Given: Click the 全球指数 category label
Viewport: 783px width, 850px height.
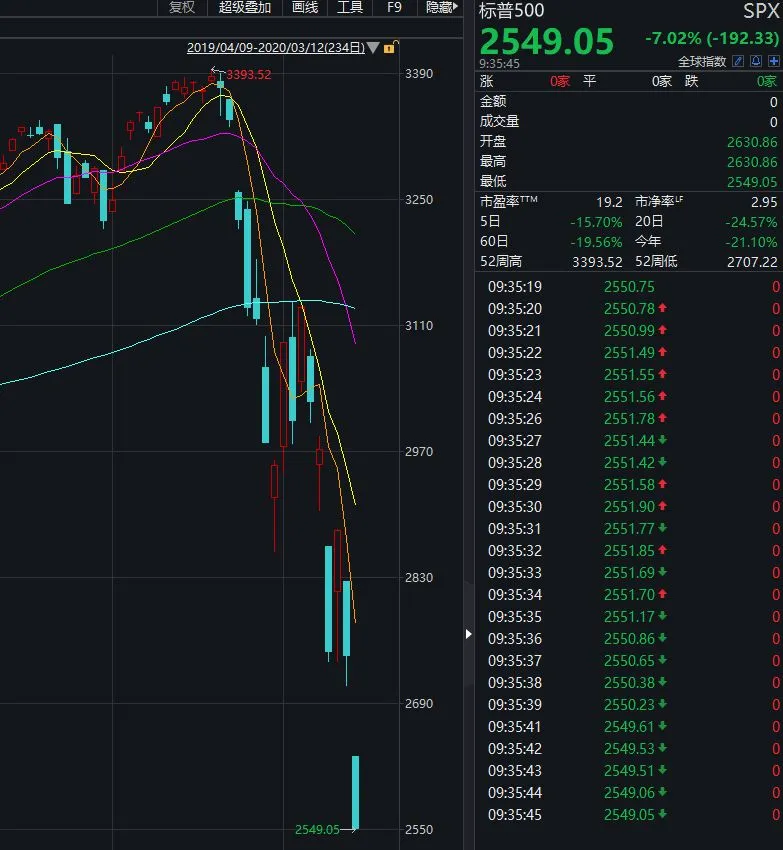Looking at the screenshot, I should (702, 61).
